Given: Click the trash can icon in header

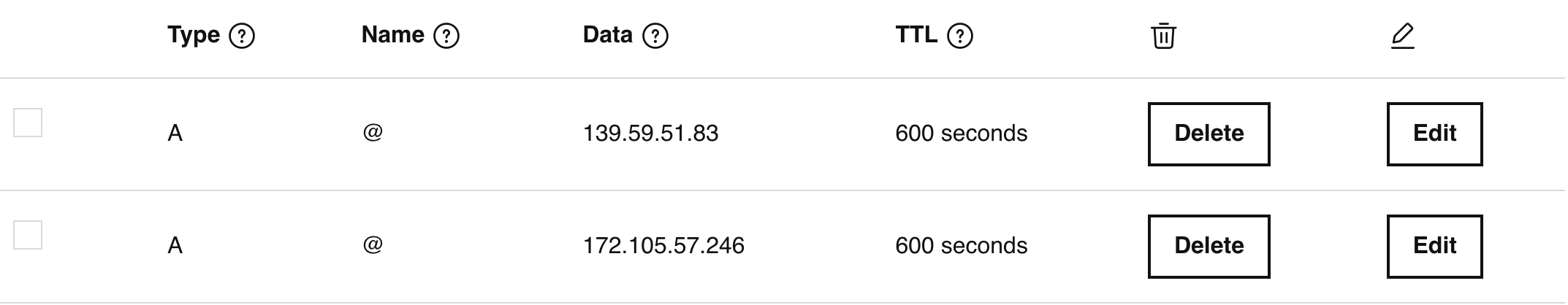Looking at the screenshot, I should point(1163,36).
